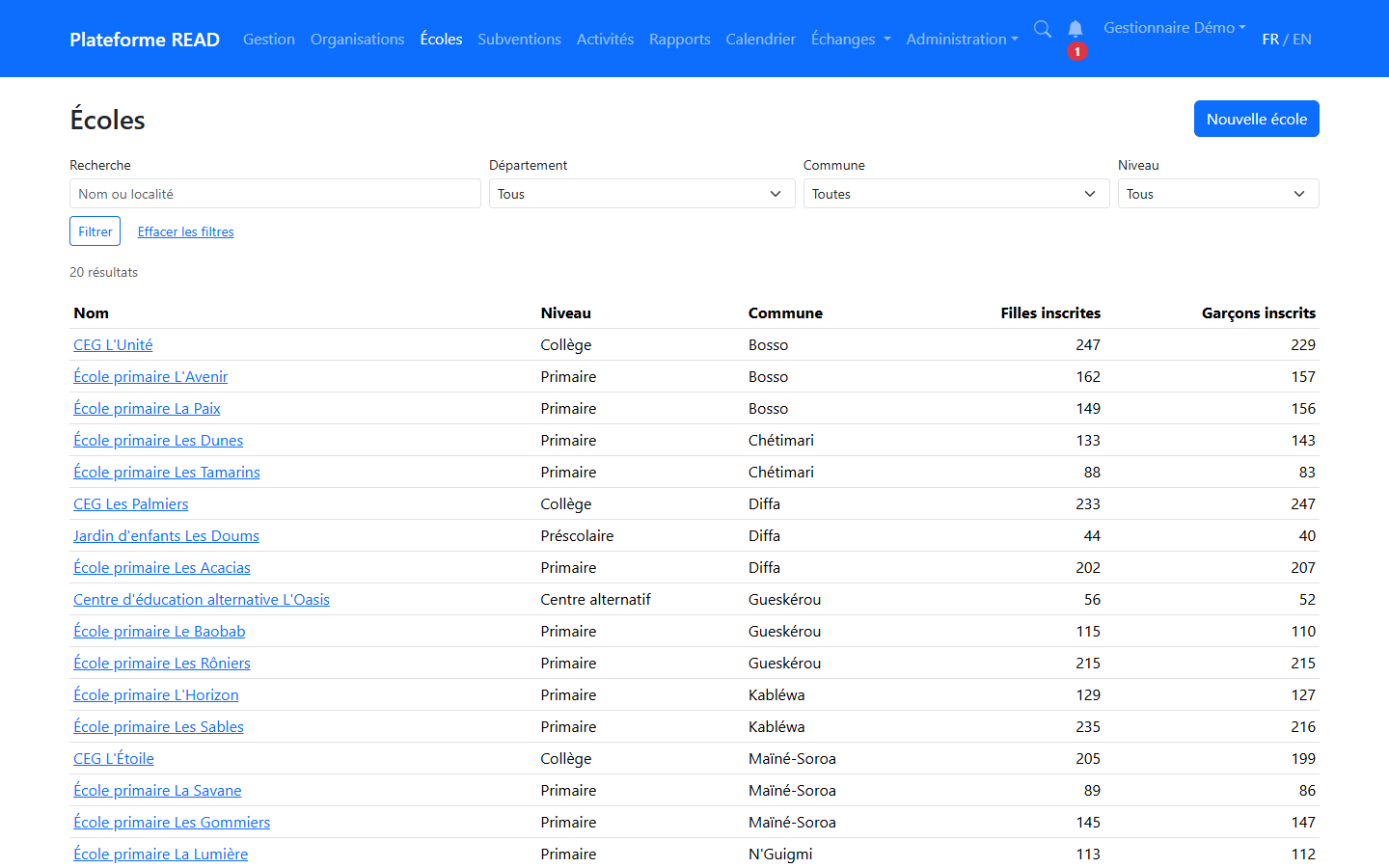The image size is (1389, 868).
Task: Open Jardin d'enfants Les Doums
Action: (x=166, y=536)
